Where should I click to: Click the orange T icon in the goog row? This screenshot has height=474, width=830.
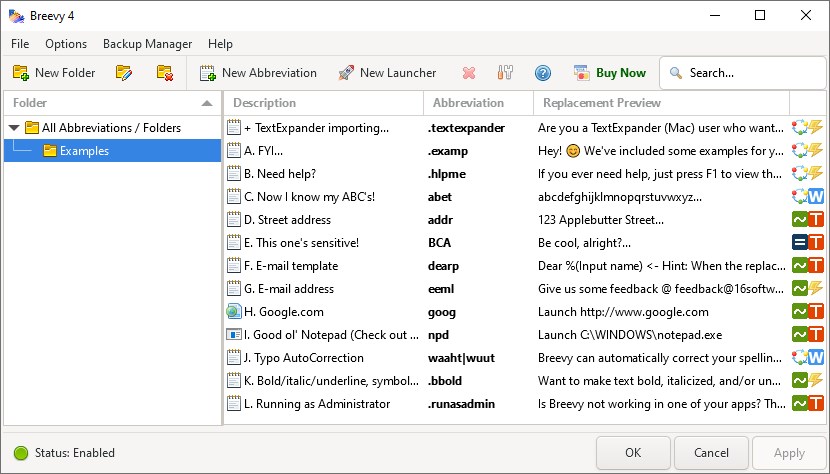[x=816, y=312]
